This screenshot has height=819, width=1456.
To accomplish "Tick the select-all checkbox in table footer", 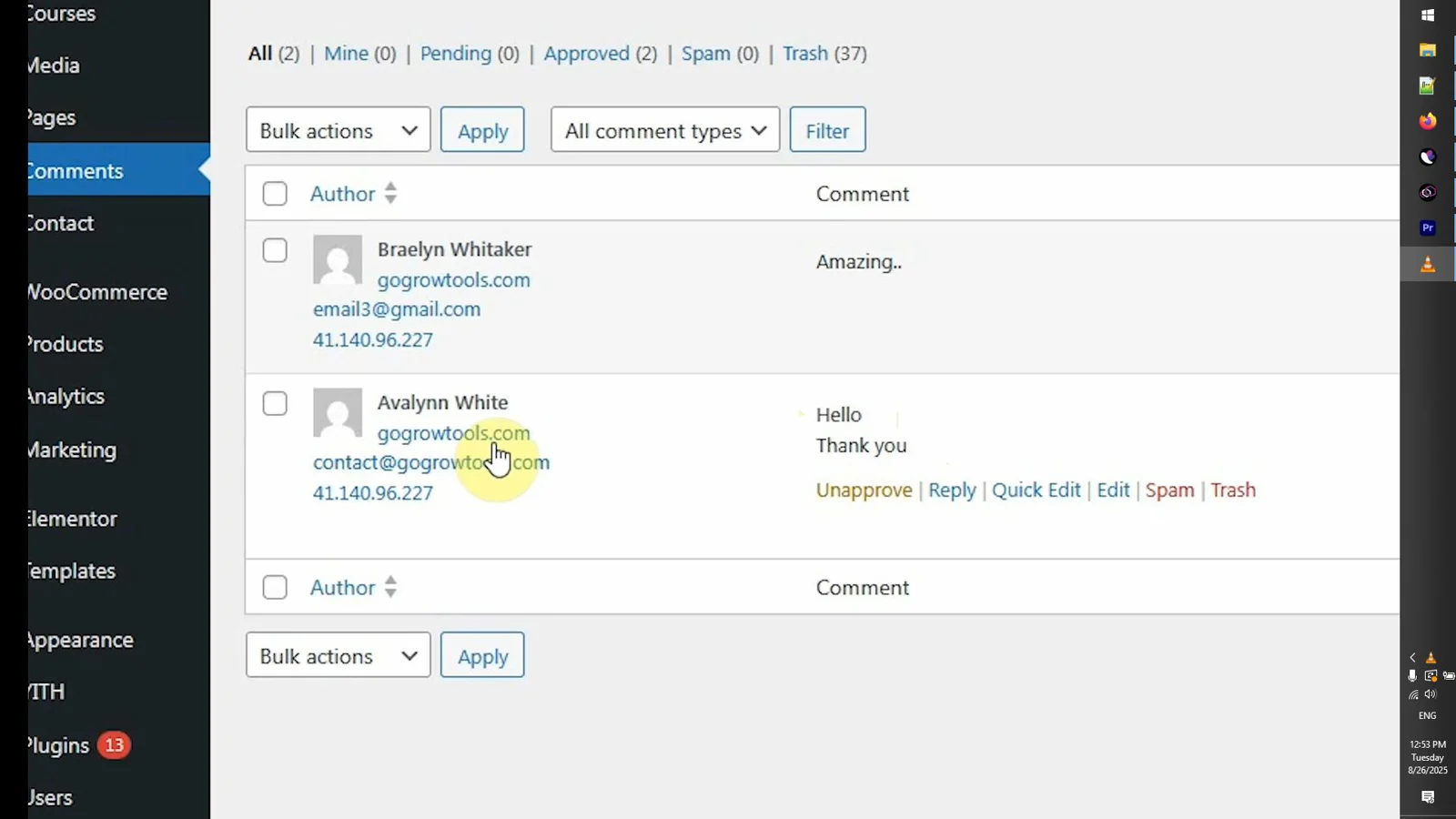I will [x=275, y=587].
